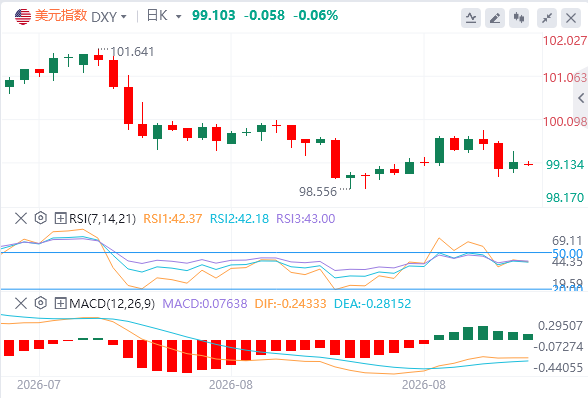Viewport: 588px width, 398px height.
Task: Click the shrink fullscreen arrows icon
Action: click(x=547, y=18)
